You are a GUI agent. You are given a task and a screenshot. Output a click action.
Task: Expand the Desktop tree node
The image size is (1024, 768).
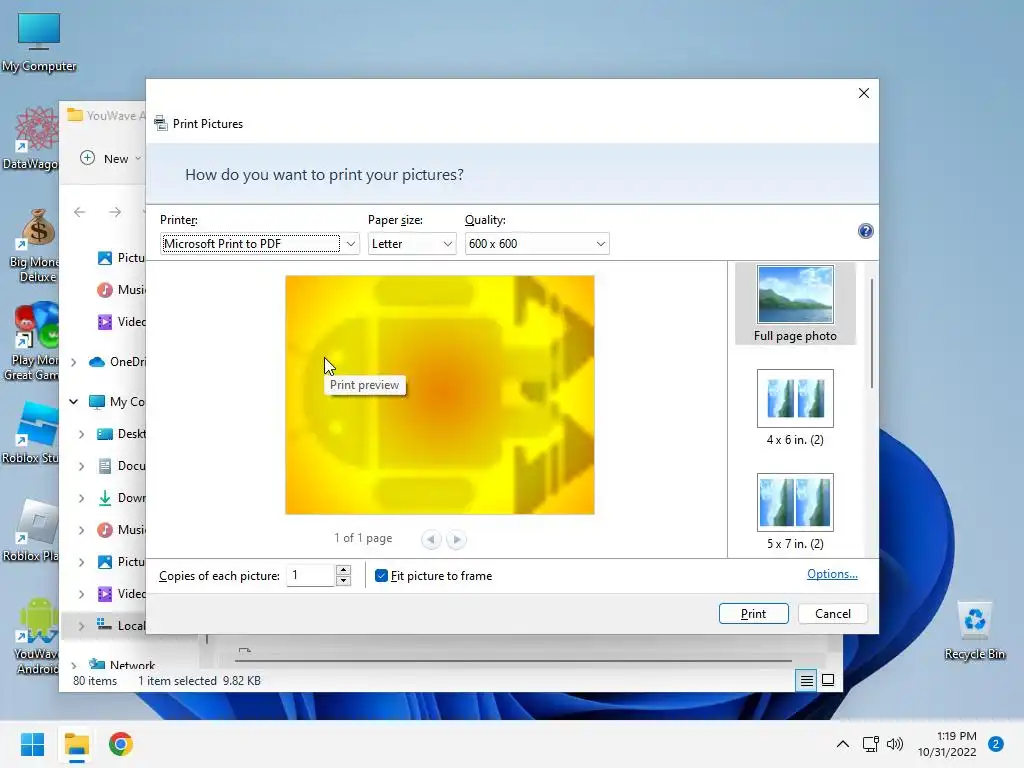(81, 434)
